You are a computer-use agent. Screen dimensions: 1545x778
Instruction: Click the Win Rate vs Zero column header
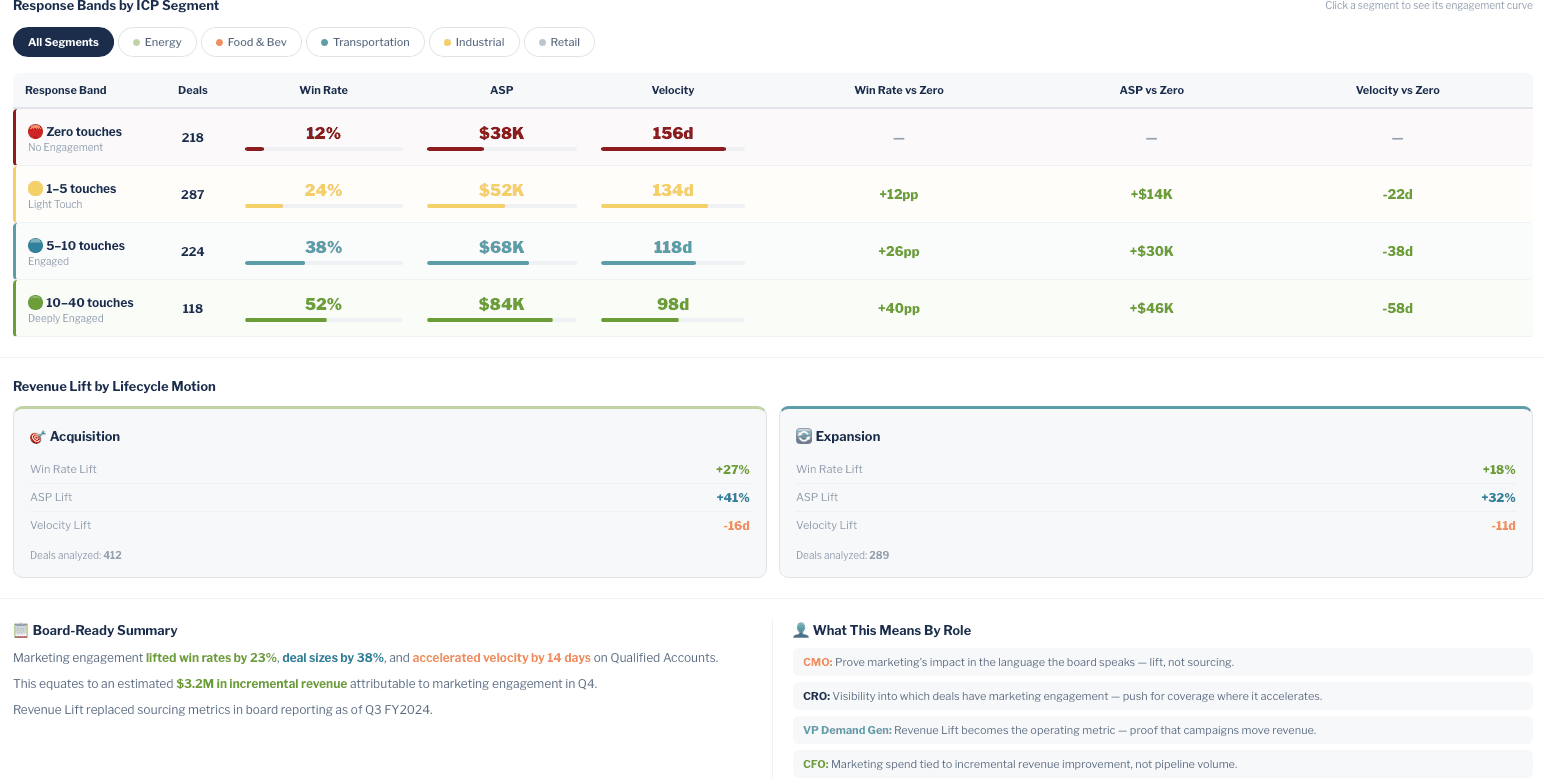898,90
